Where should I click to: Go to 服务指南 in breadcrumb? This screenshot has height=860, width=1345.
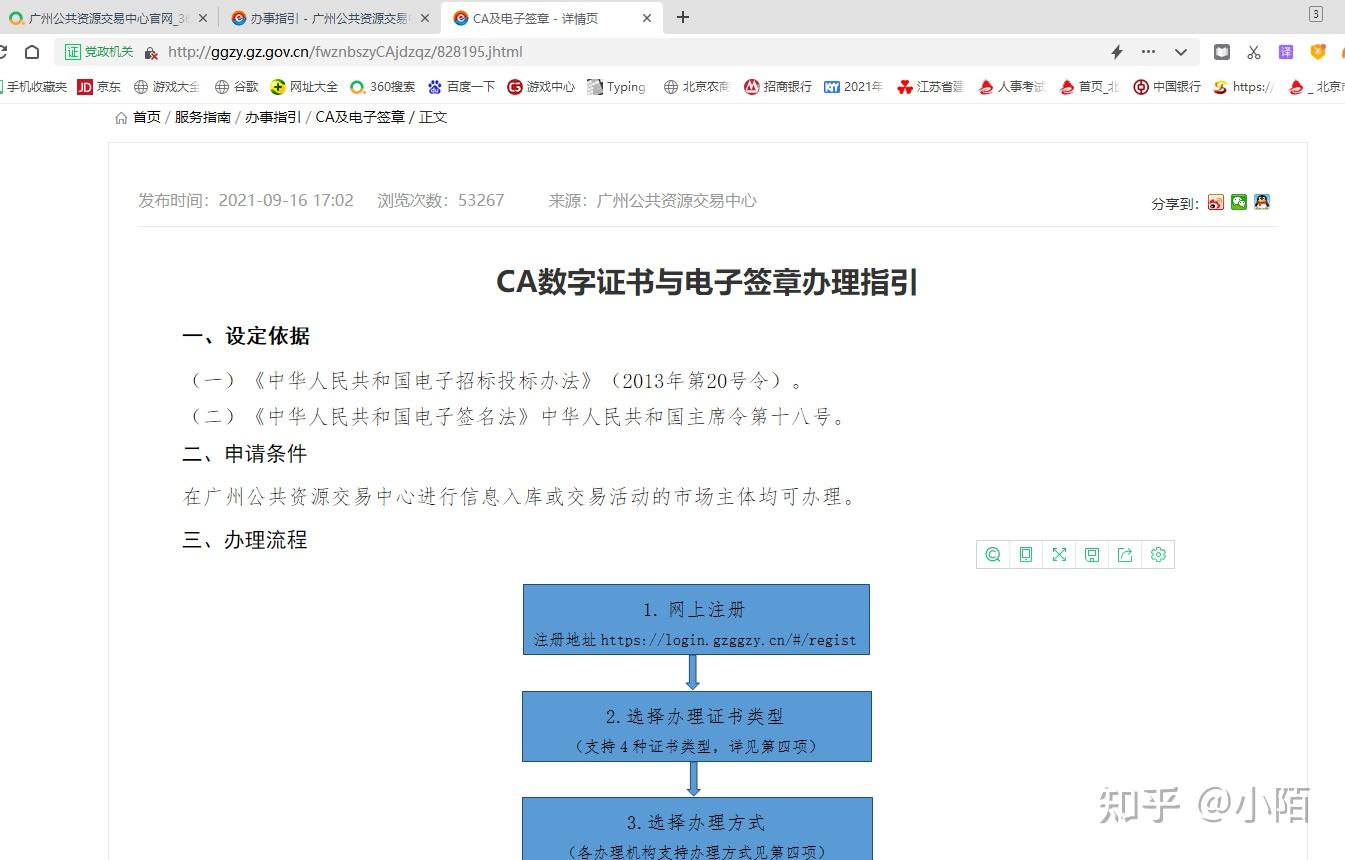(203, 117)
